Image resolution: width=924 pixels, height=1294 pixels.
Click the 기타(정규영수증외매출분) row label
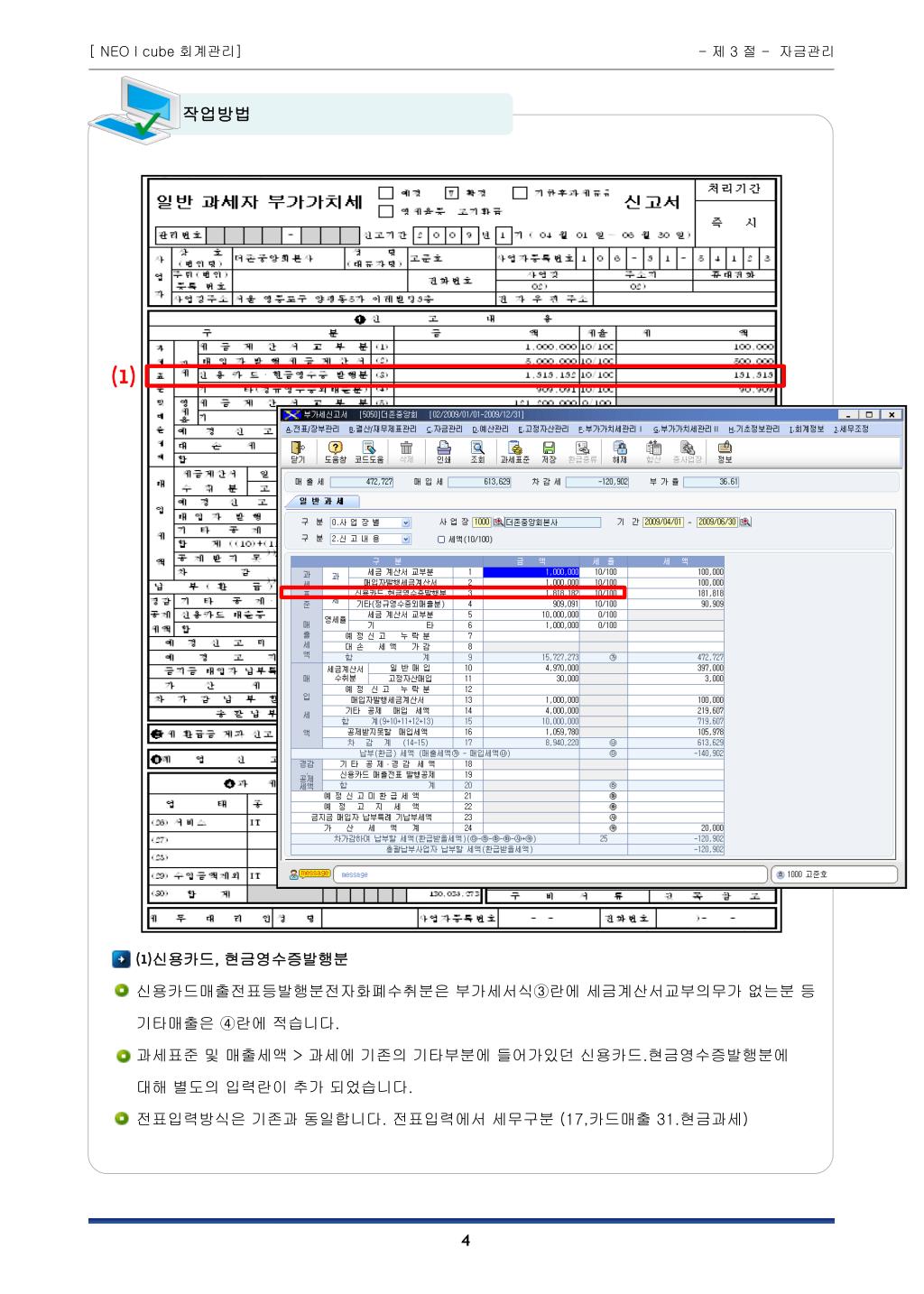pyautogui.click(x=400, y=604)
